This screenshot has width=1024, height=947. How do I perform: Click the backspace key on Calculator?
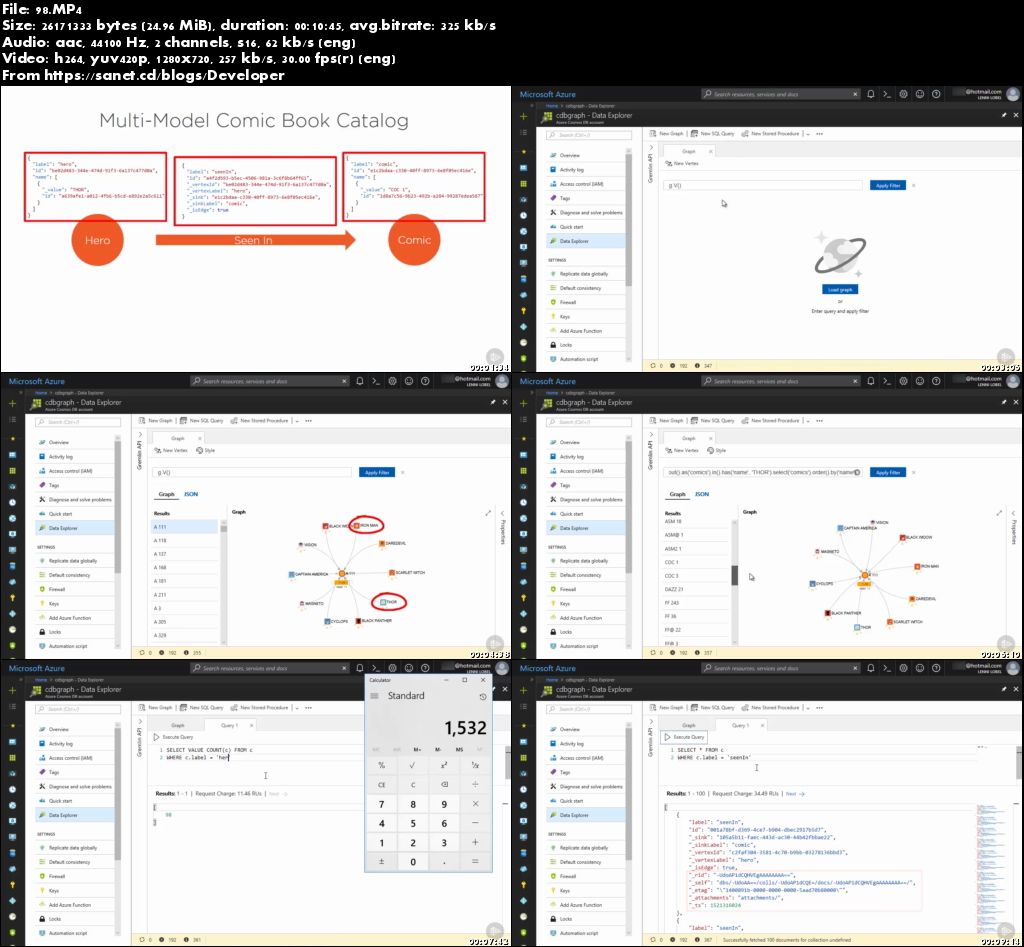(x=444, y=784)
